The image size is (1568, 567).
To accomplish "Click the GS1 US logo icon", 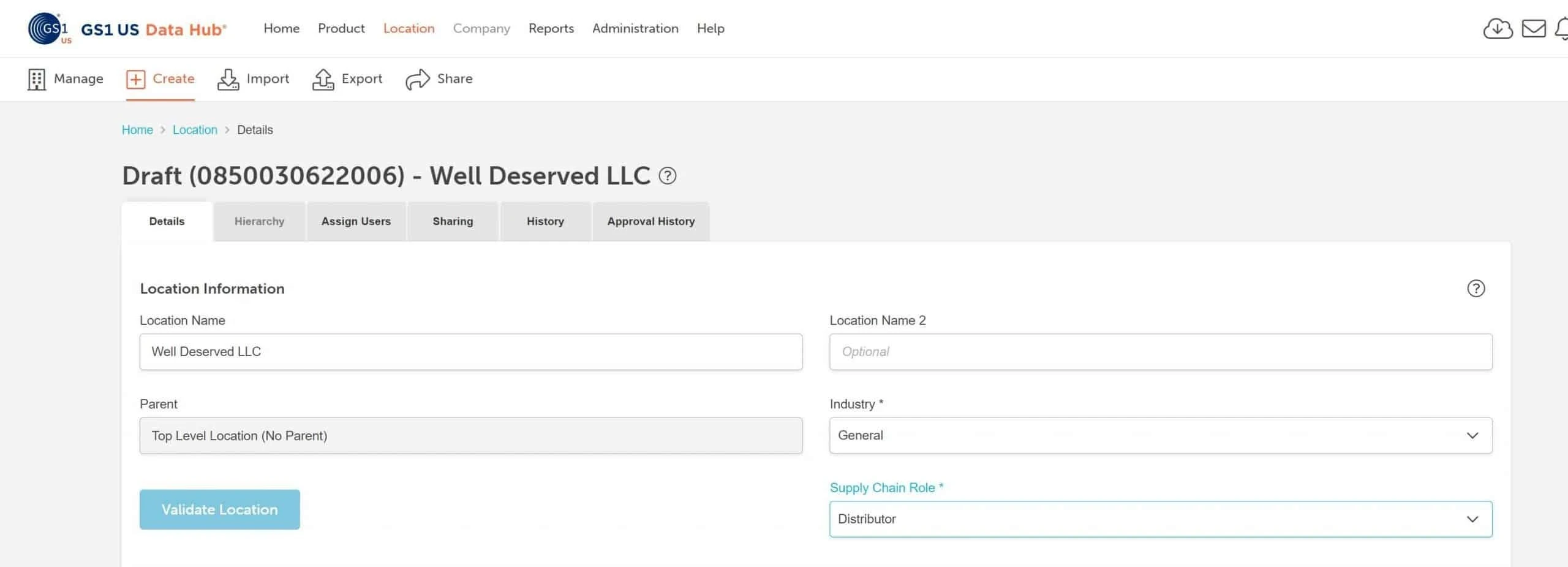I will 49,29.
